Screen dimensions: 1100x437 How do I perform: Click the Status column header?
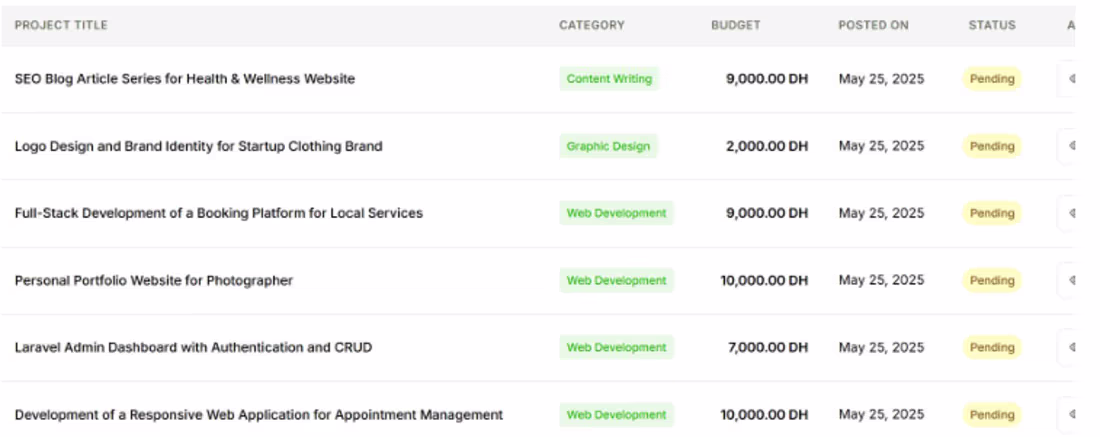(x=992, y=25)
